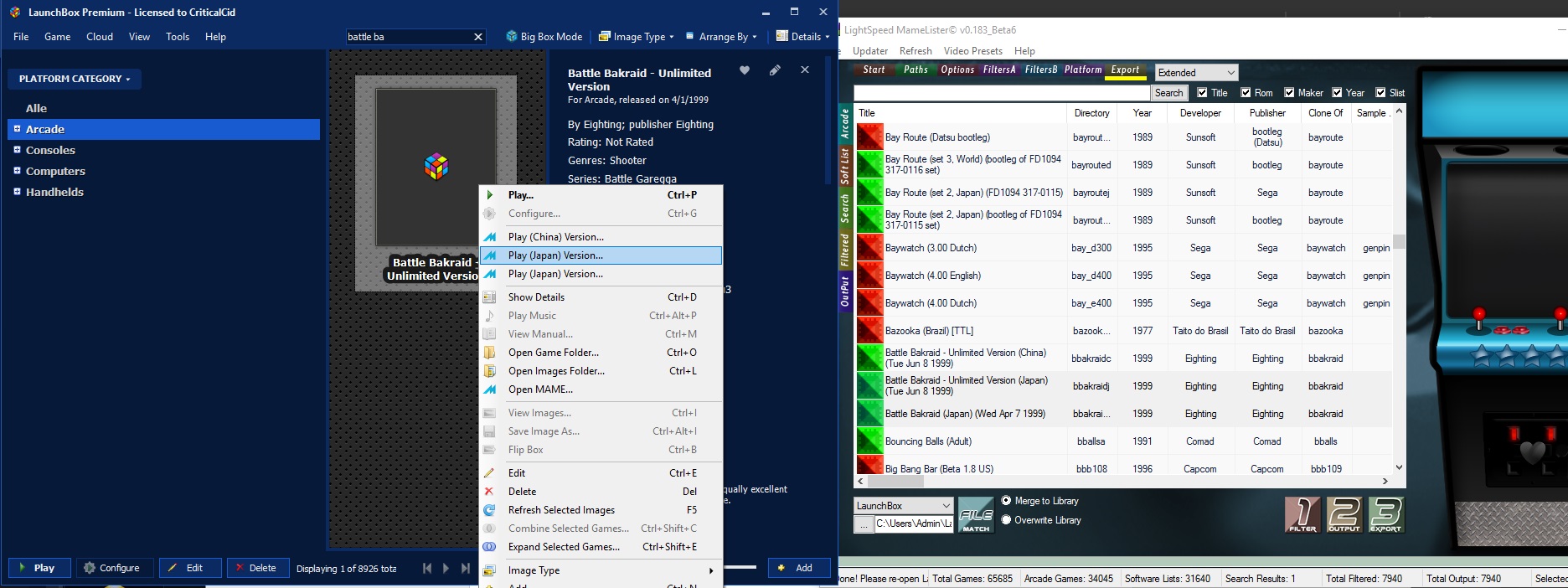Expand the Consoles category

[x=17, y=150]
